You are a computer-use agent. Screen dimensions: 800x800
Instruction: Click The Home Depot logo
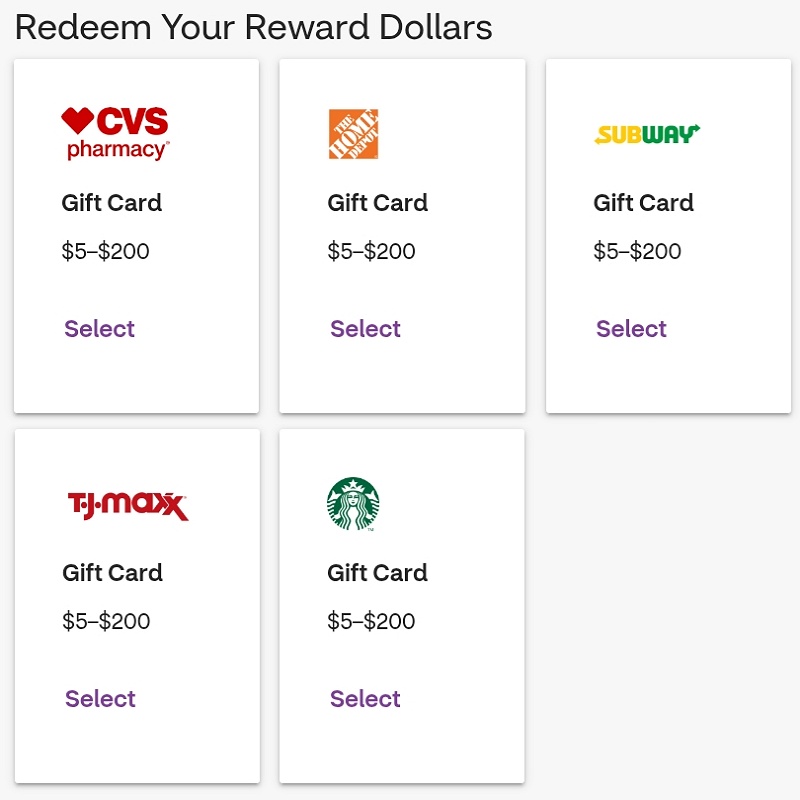(354, 134)
